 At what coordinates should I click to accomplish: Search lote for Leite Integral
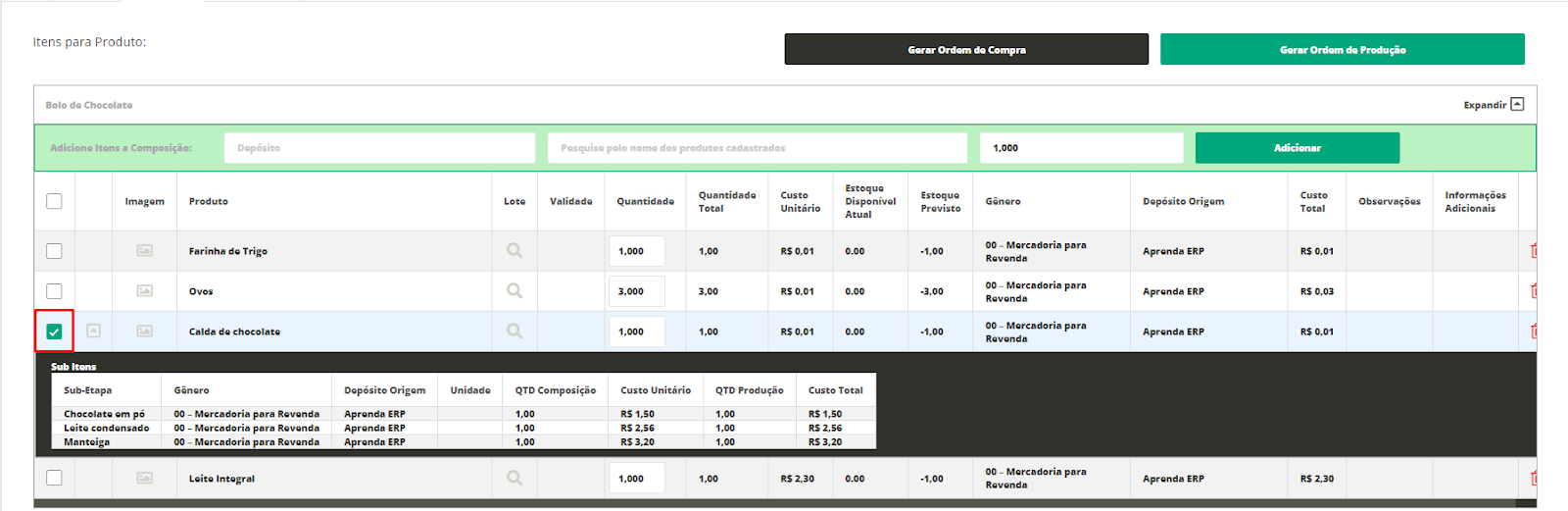click(514, 478)
